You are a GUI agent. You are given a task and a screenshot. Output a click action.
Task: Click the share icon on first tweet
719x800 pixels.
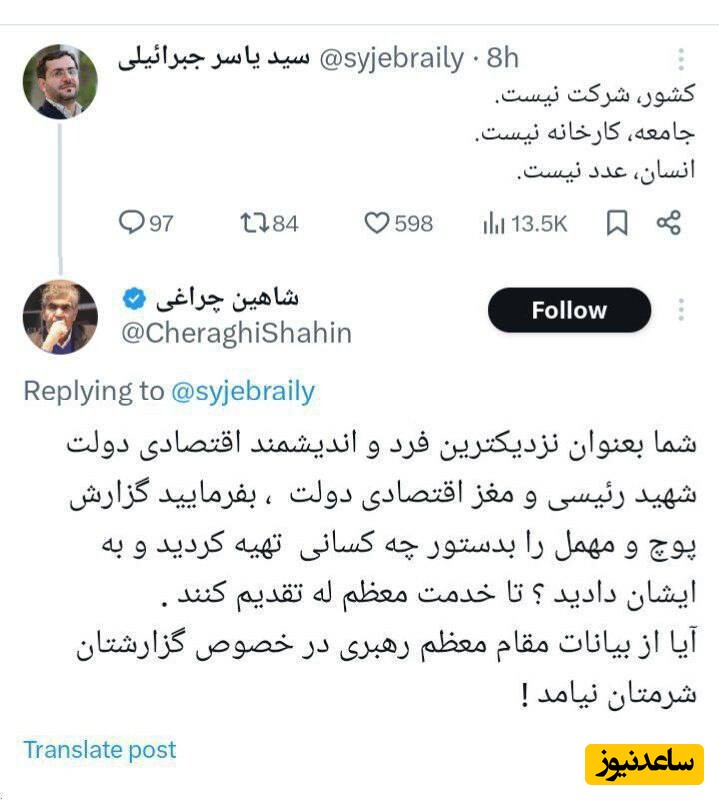(x=668, y=223)
